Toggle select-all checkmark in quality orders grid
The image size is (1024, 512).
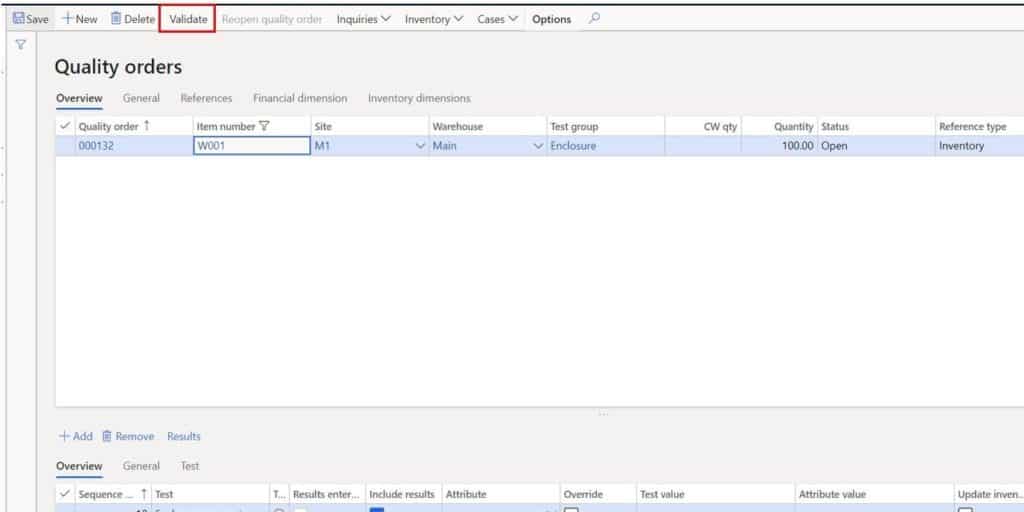click(x=65, y=126)
